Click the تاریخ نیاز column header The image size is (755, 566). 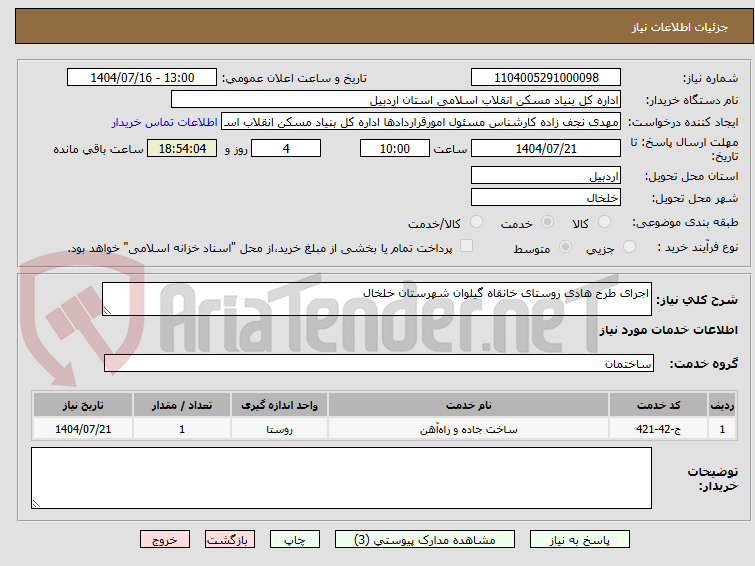pyautogui.click(x=83, y=405)
